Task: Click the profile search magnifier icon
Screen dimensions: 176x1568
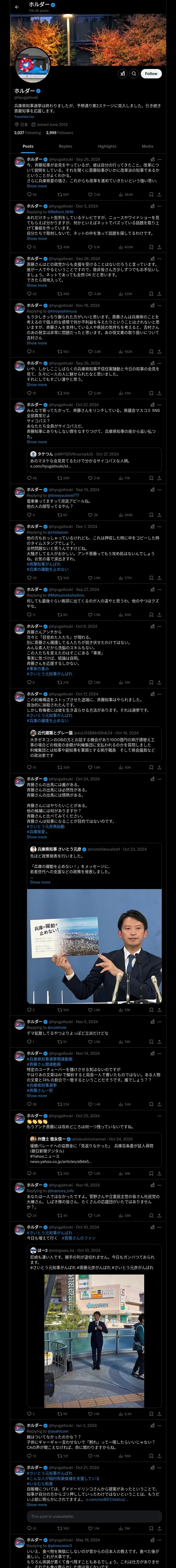Action: click(x=134, y=73)
